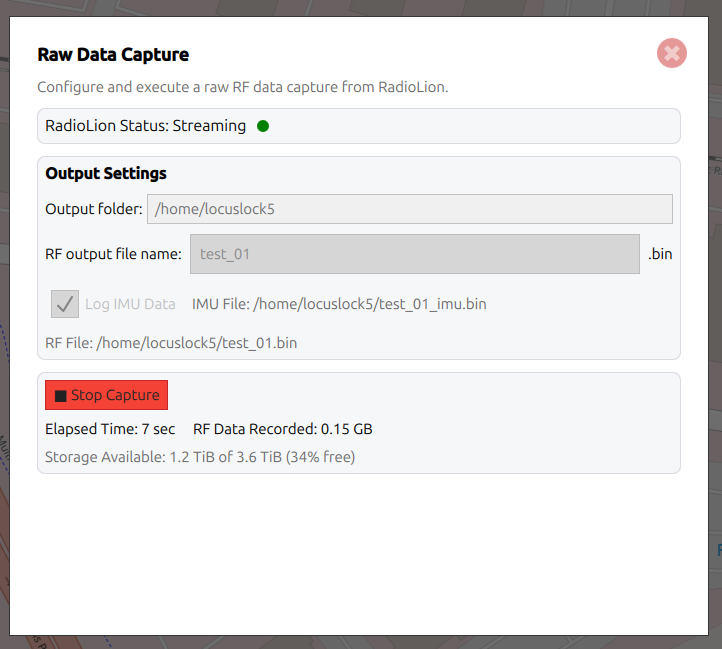Image resolution: width=722 pixels, height=649 pixels.
Task: Click the 'Storage Available: 1.2 TiB' line
Action: click(200, 457)
